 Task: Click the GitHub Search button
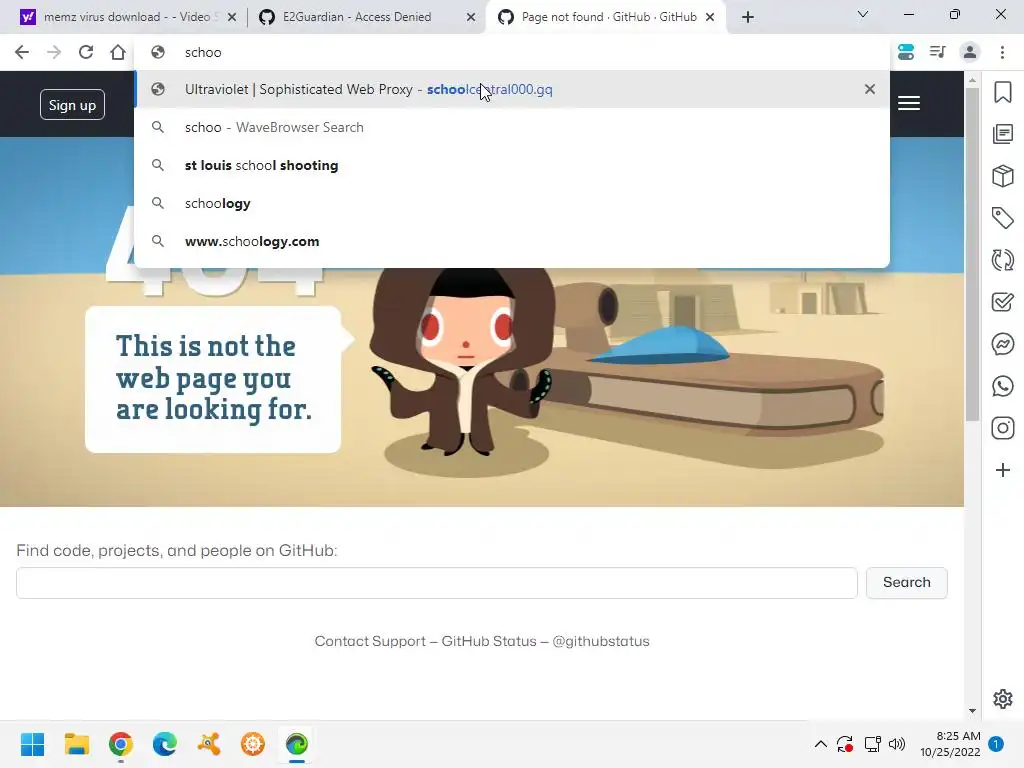pos(906,583)
